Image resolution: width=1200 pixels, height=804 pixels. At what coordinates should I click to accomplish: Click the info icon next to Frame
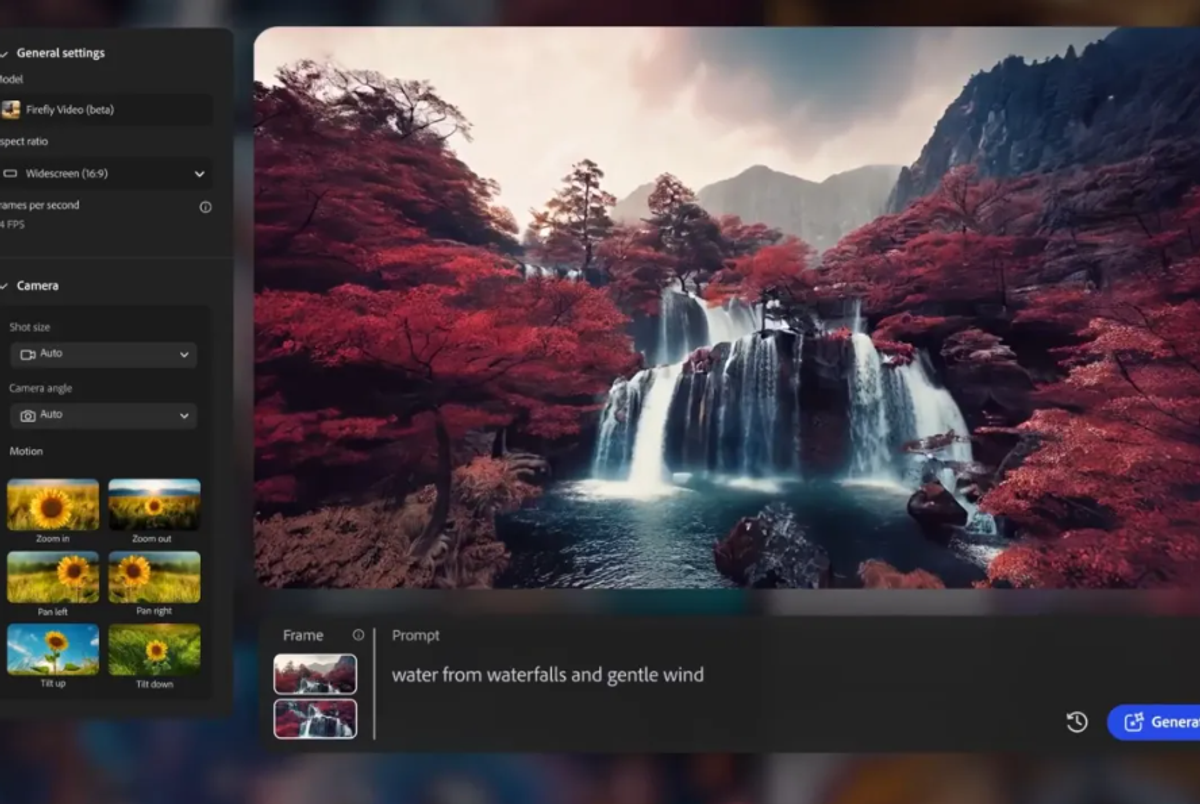[x=358, y=635]
